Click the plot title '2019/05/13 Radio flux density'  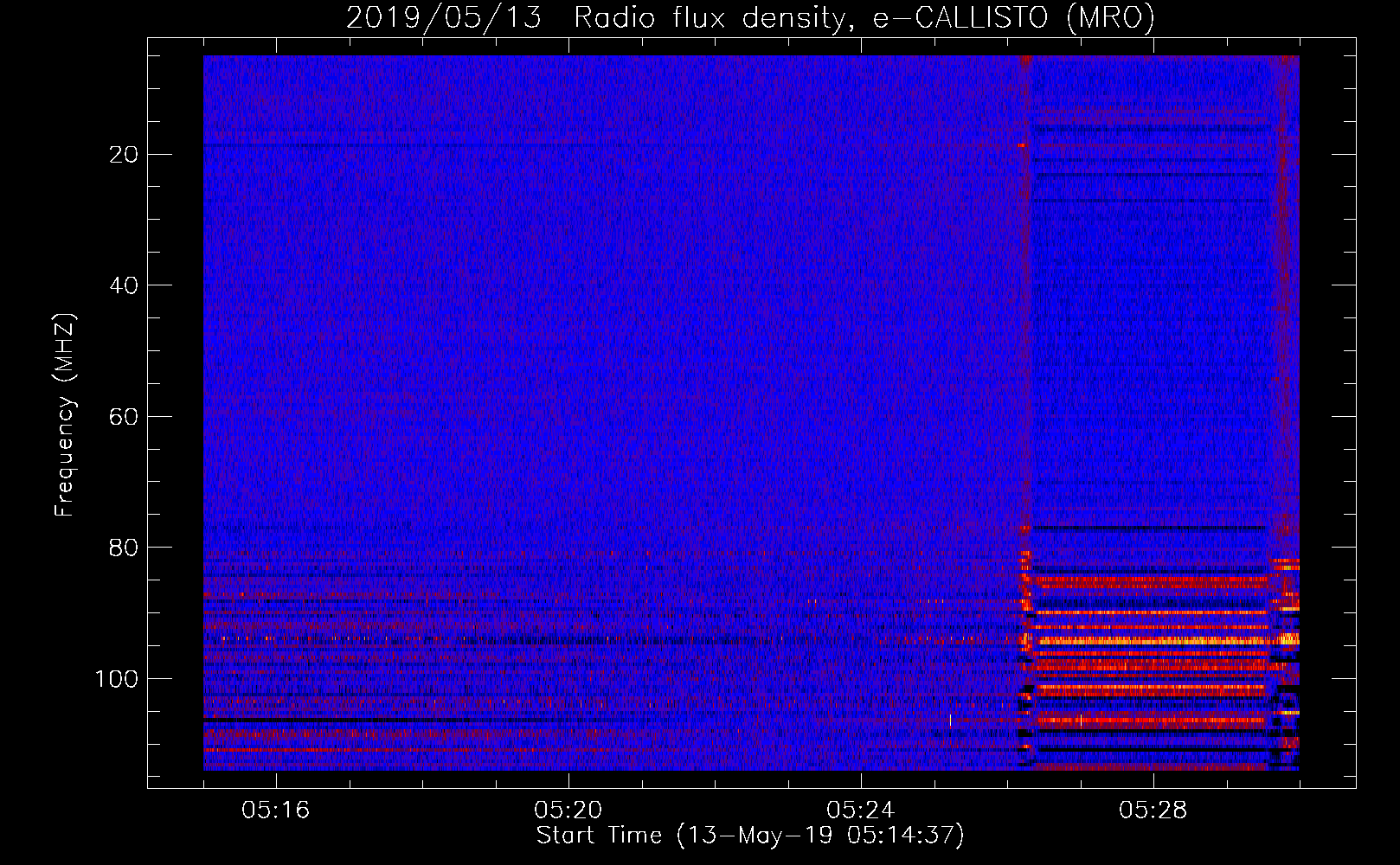point(750,18)
